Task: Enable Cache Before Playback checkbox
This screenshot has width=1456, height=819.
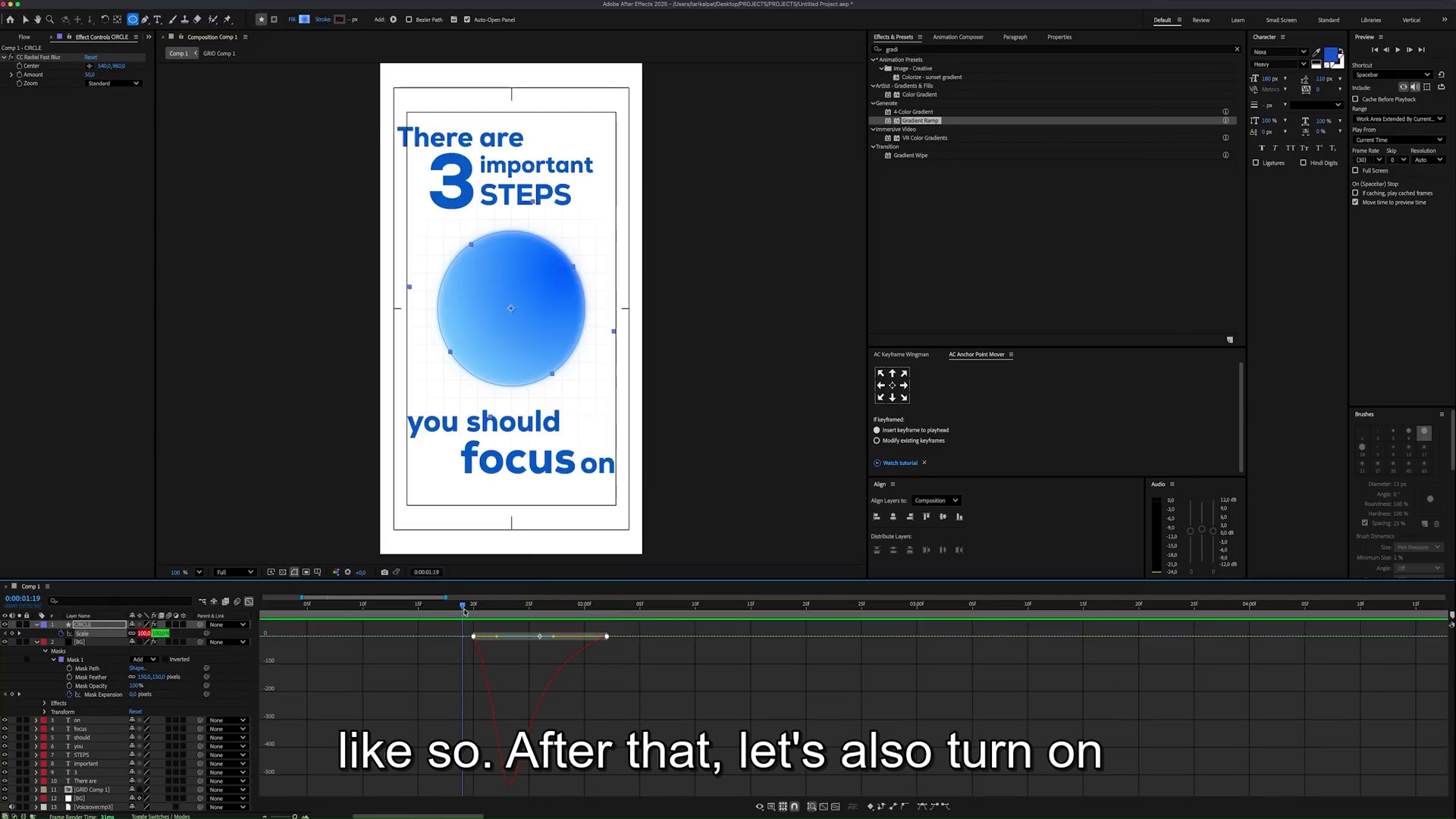Action: click(1355, 99)
